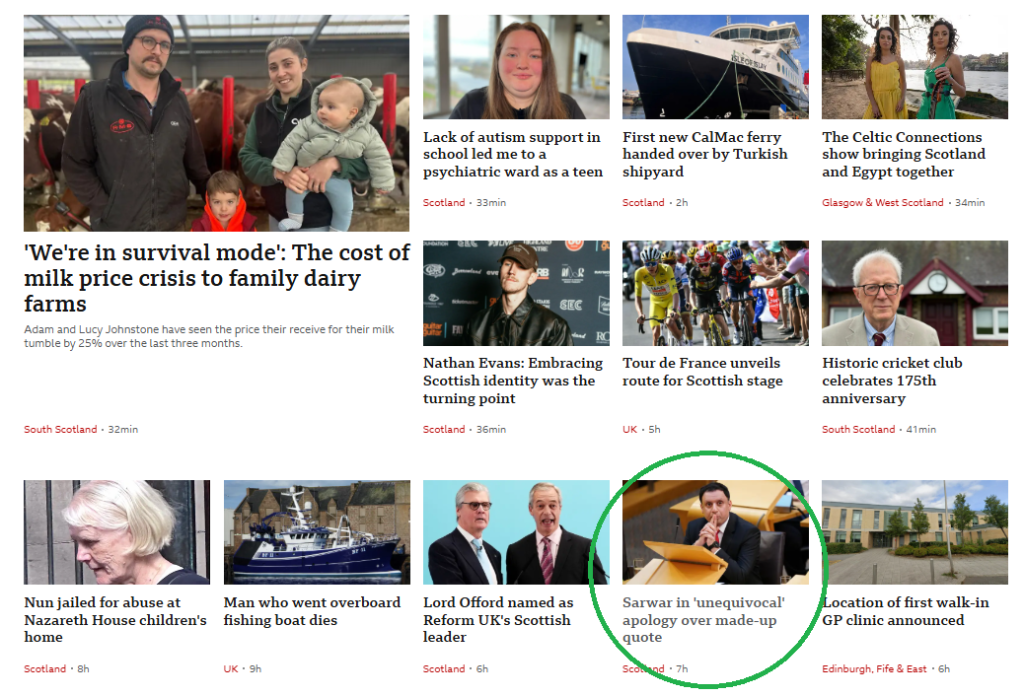Open 'Nathan Evans: Embracing Scottish identity' headline
The height and width of the screenshot is (696, 1024).
513,381
